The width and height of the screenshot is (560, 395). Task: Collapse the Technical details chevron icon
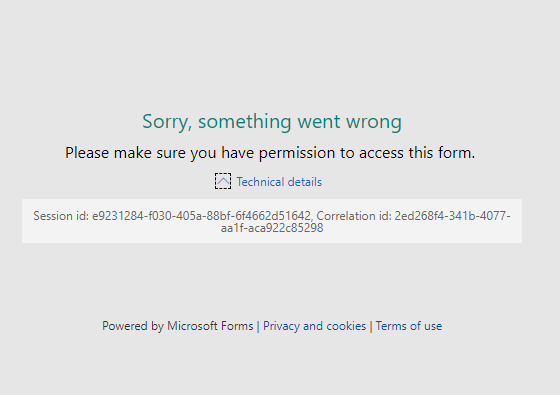(x=223, y=181)
